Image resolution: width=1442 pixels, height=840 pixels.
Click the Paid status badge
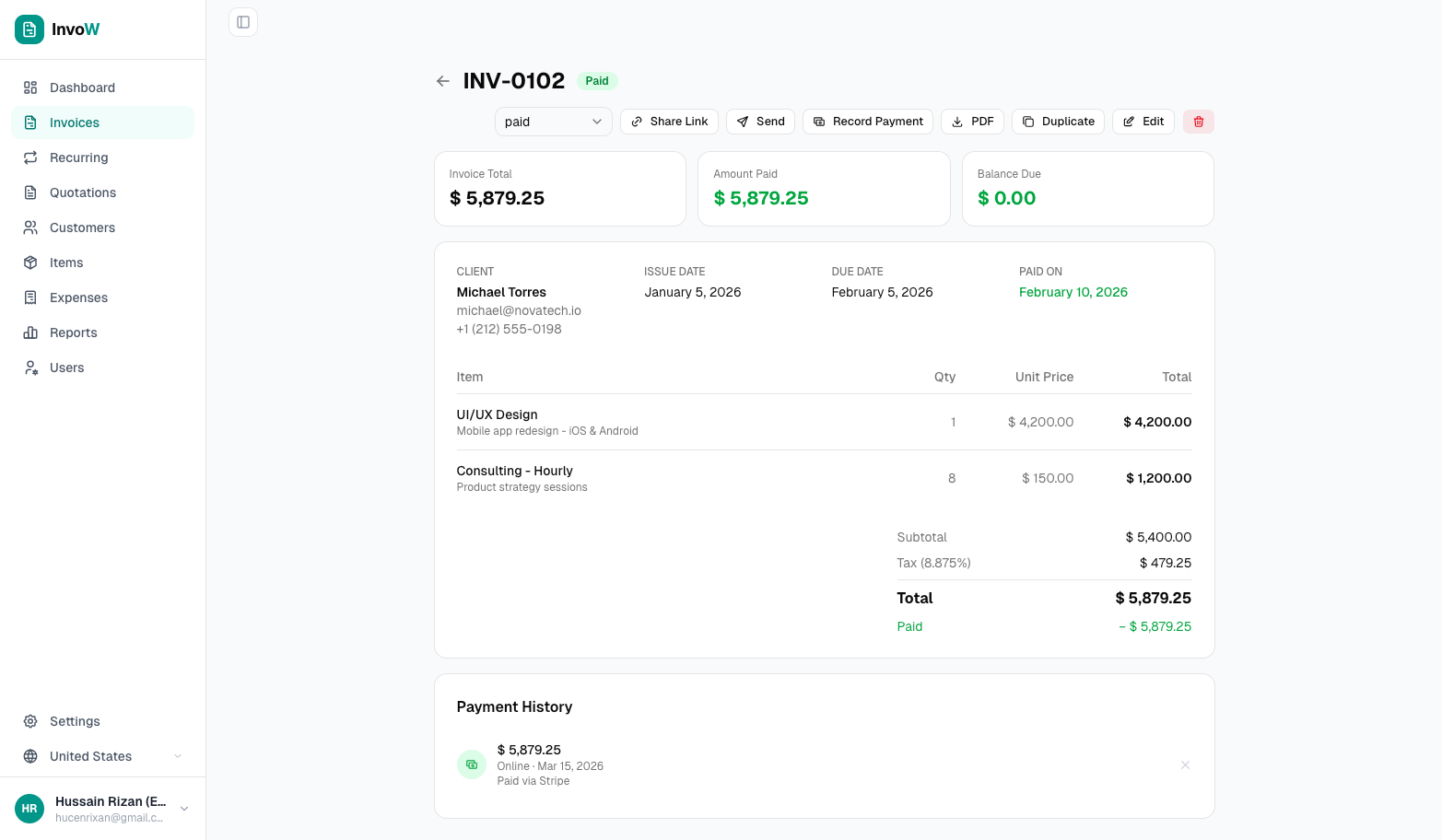click(x=597, y=81)
